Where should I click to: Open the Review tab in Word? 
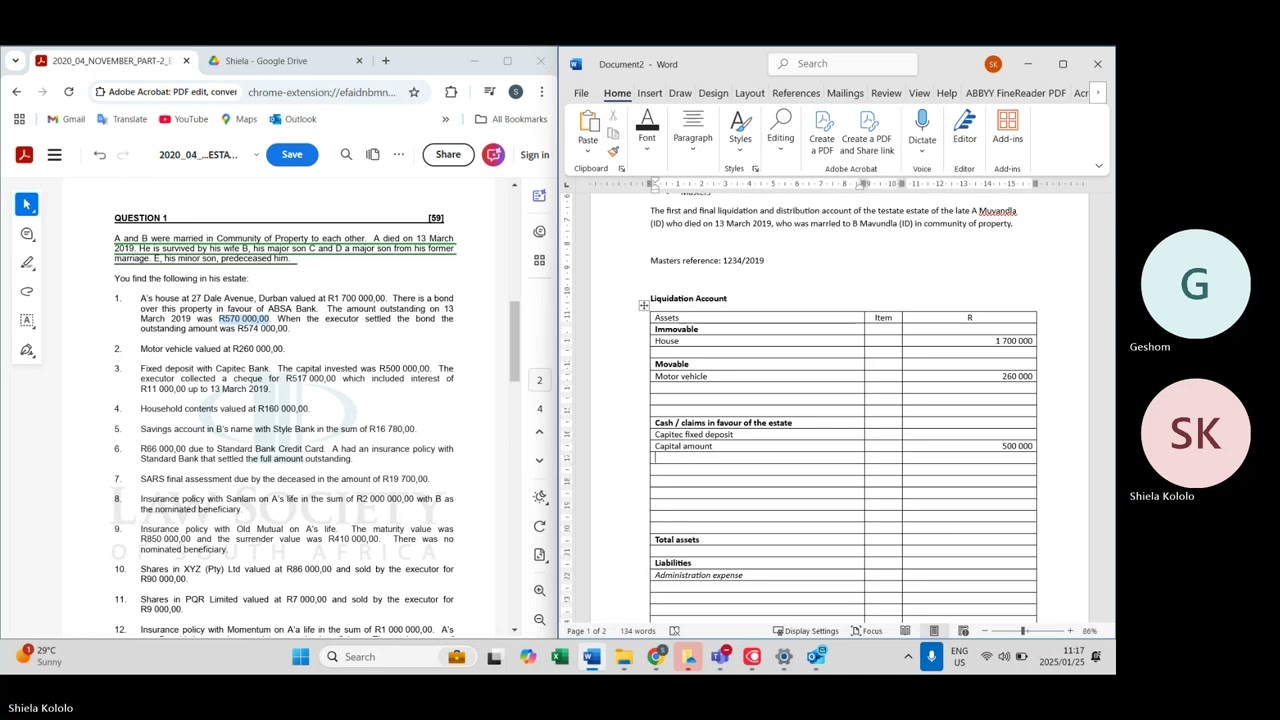(x=886, y=93)
